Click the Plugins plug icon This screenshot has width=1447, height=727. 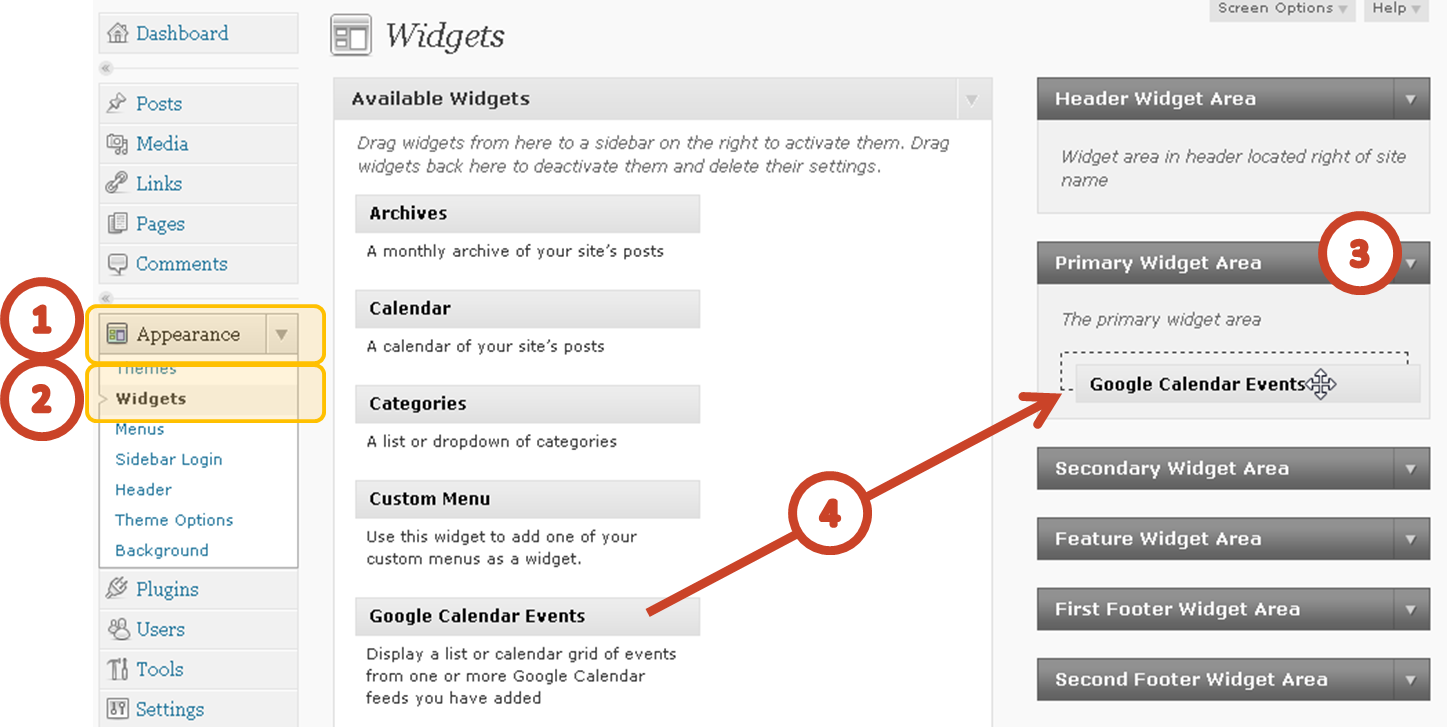118,589
